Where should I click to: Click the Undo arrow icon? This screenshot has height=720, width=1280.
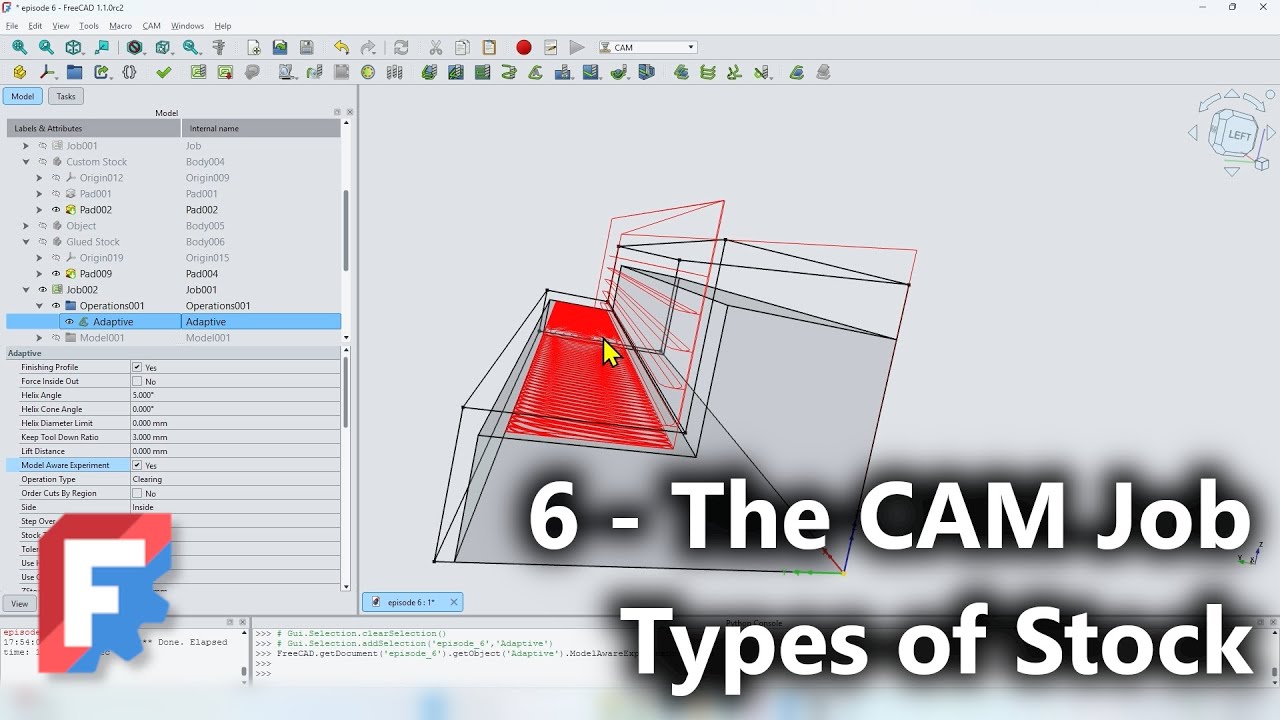pyautogui.click(x=342, y=47)
